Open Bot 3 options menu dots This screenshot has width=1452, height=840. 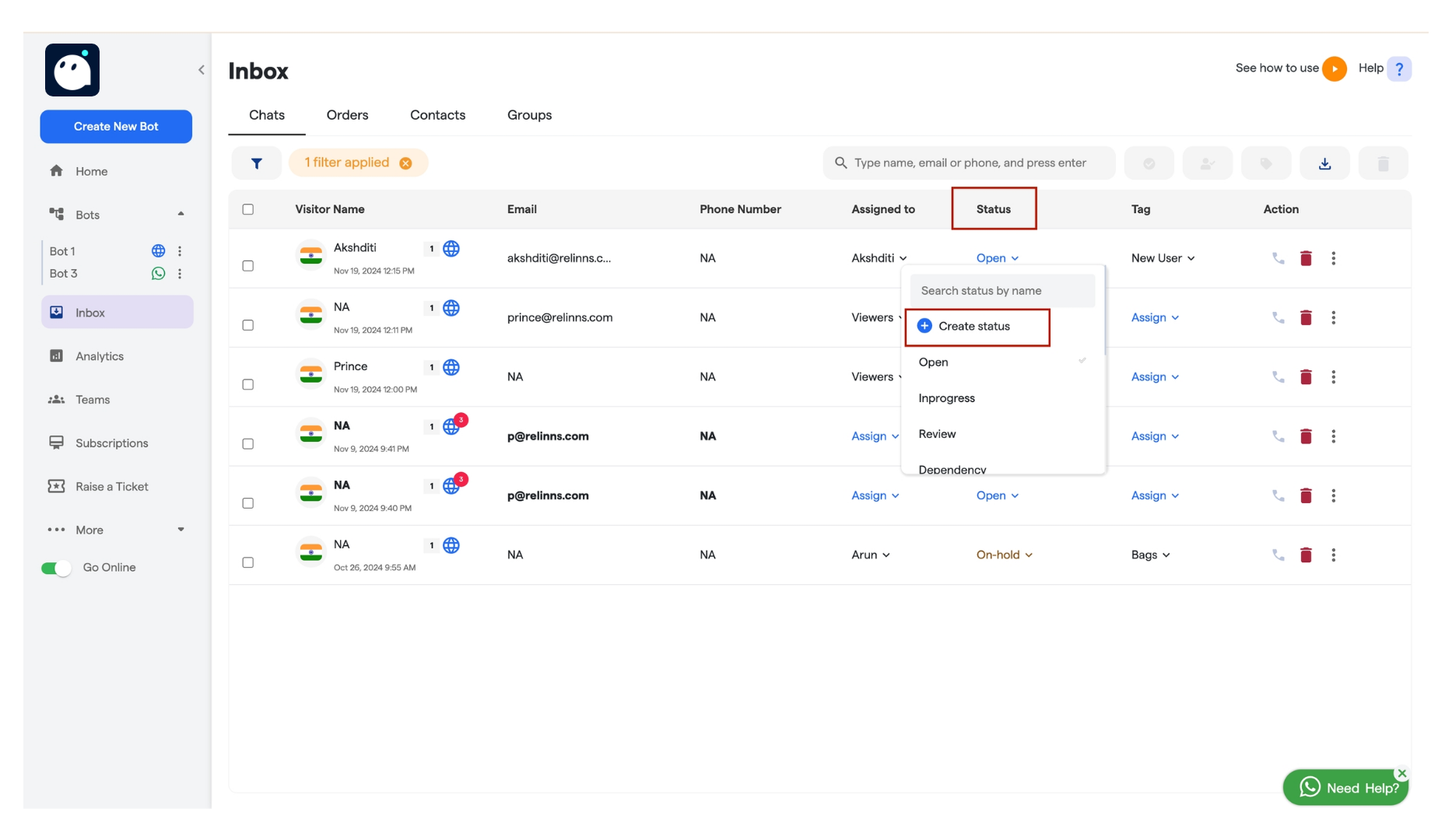click(180, 274)
